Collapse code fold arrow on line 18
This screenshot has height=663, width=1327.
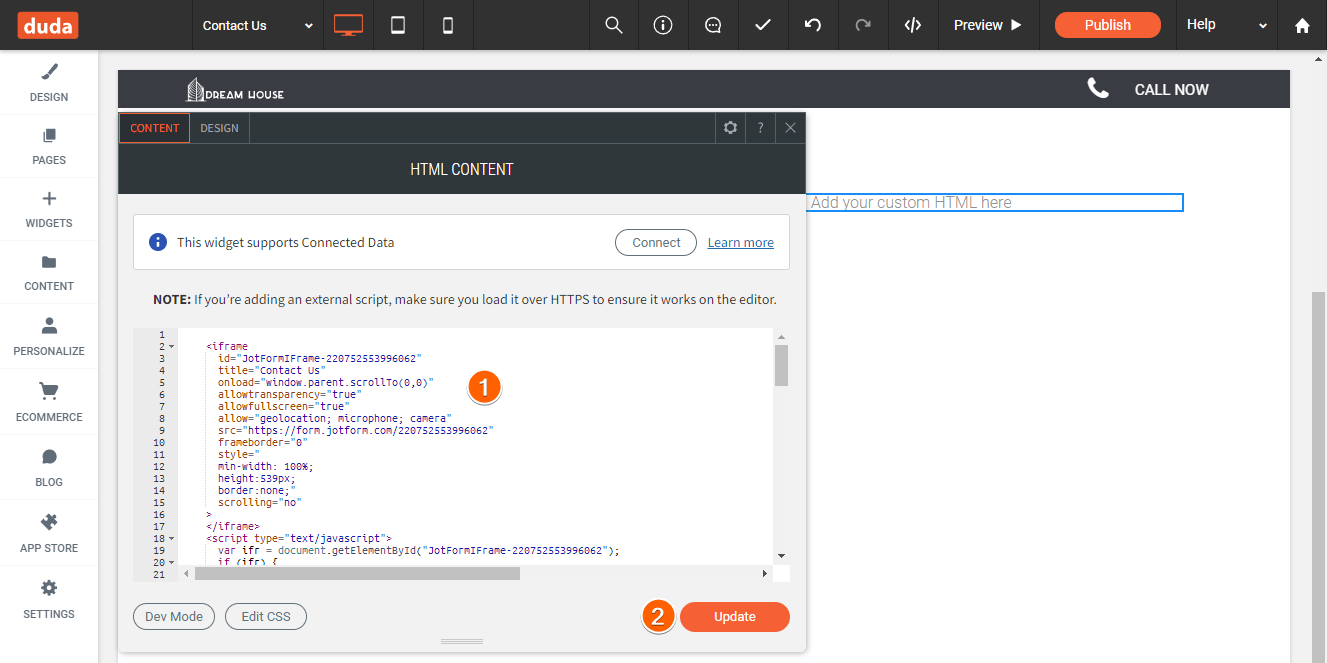pos(171,538)
